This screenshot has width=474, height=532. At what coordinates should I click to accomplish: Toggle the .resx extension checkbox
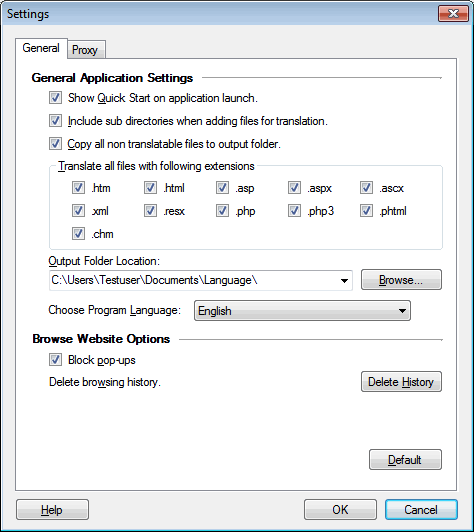point(150,211)
